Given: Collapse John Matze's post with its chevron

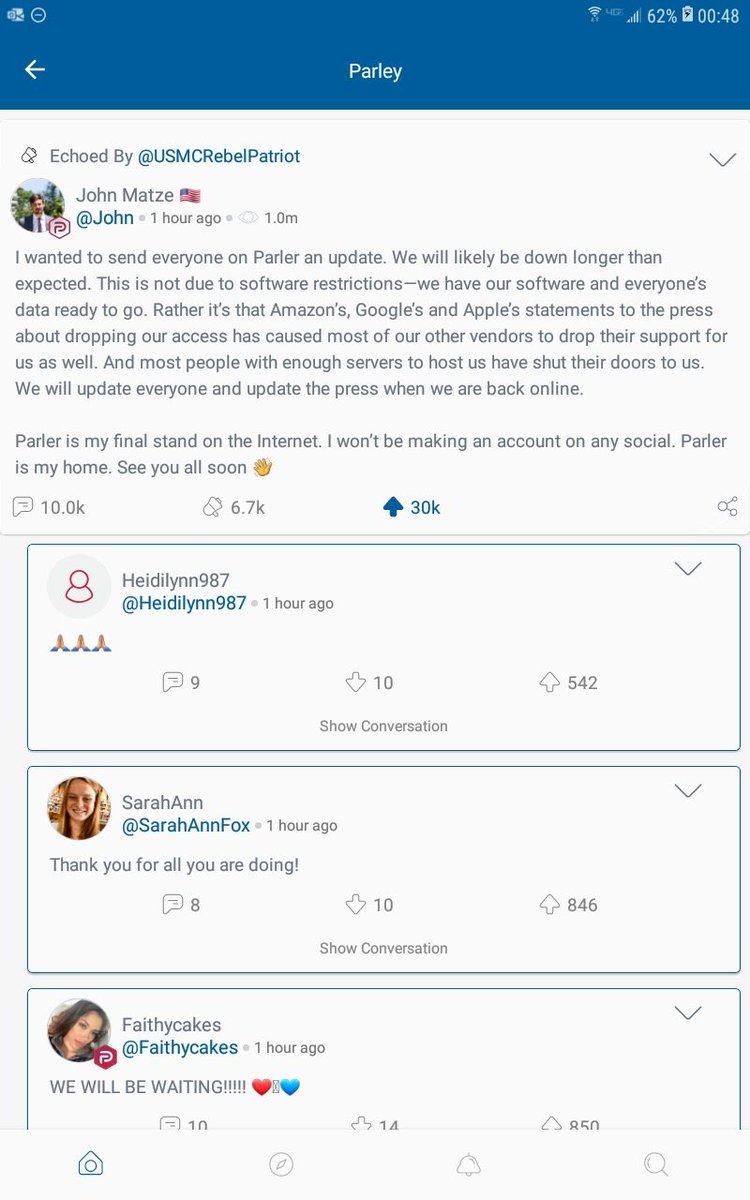Looking at the screenshot, I should [722, 158].
